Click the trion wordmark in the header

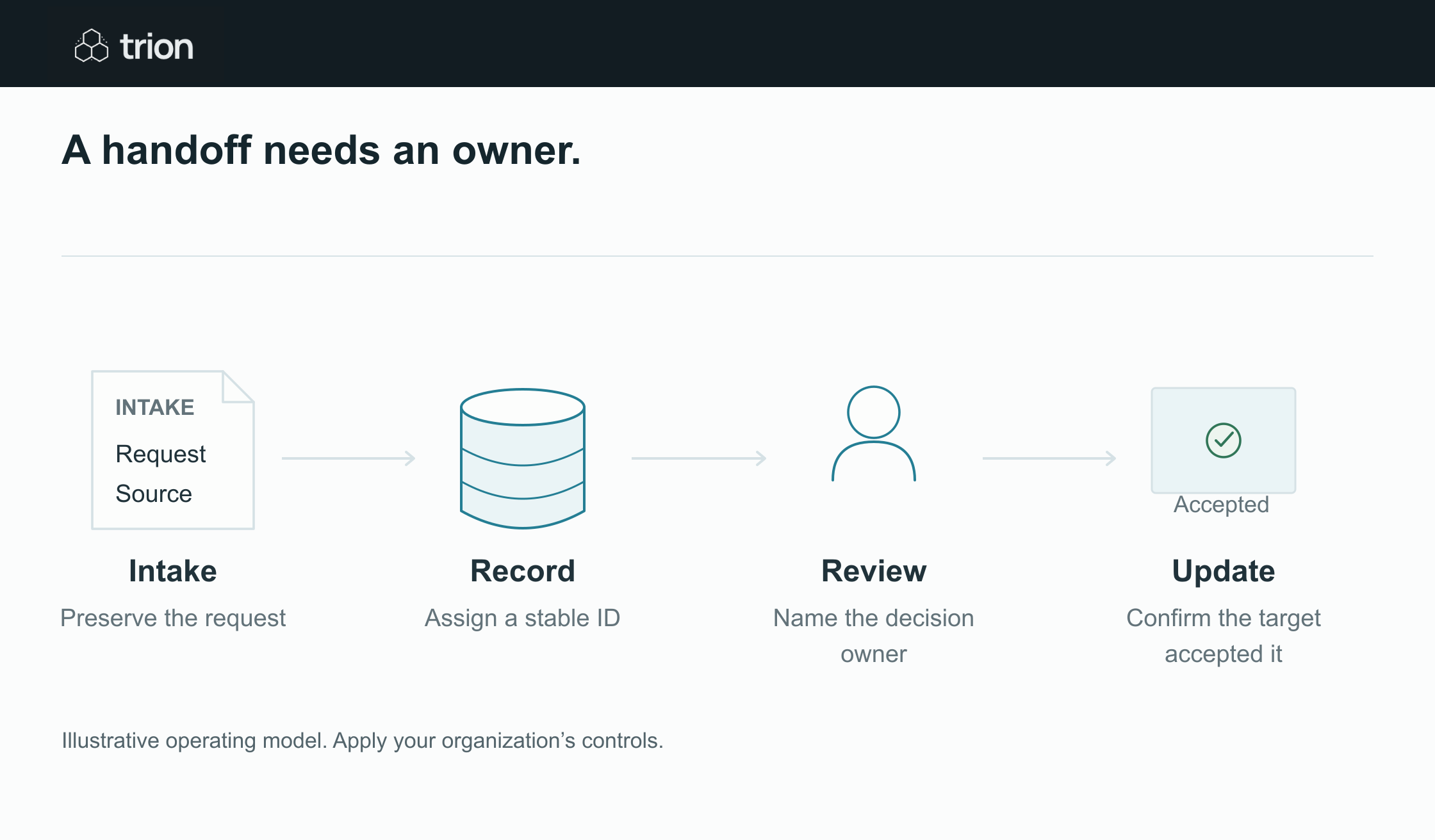coord(157,47)
